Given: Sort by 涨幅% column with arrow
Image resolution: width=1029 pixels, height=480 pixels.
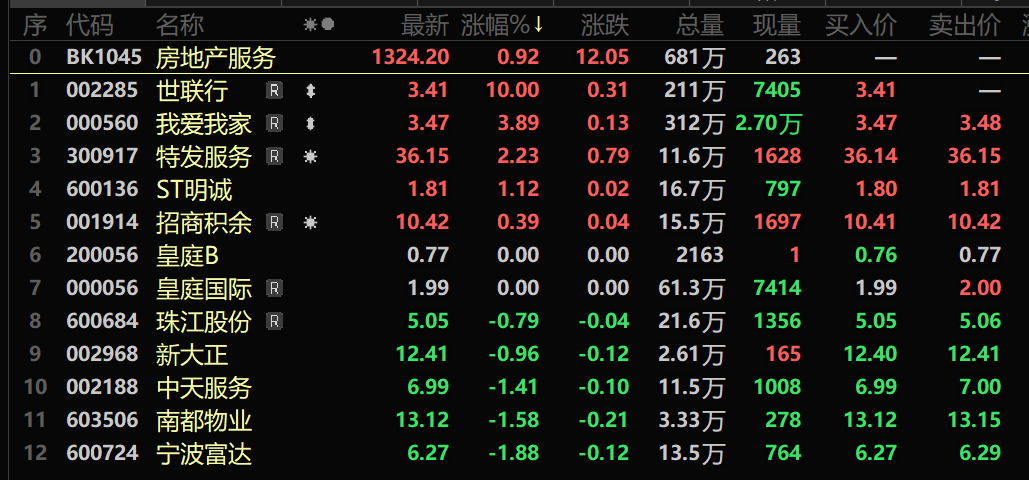Looking at the screenshot, I should coord(502,25).
